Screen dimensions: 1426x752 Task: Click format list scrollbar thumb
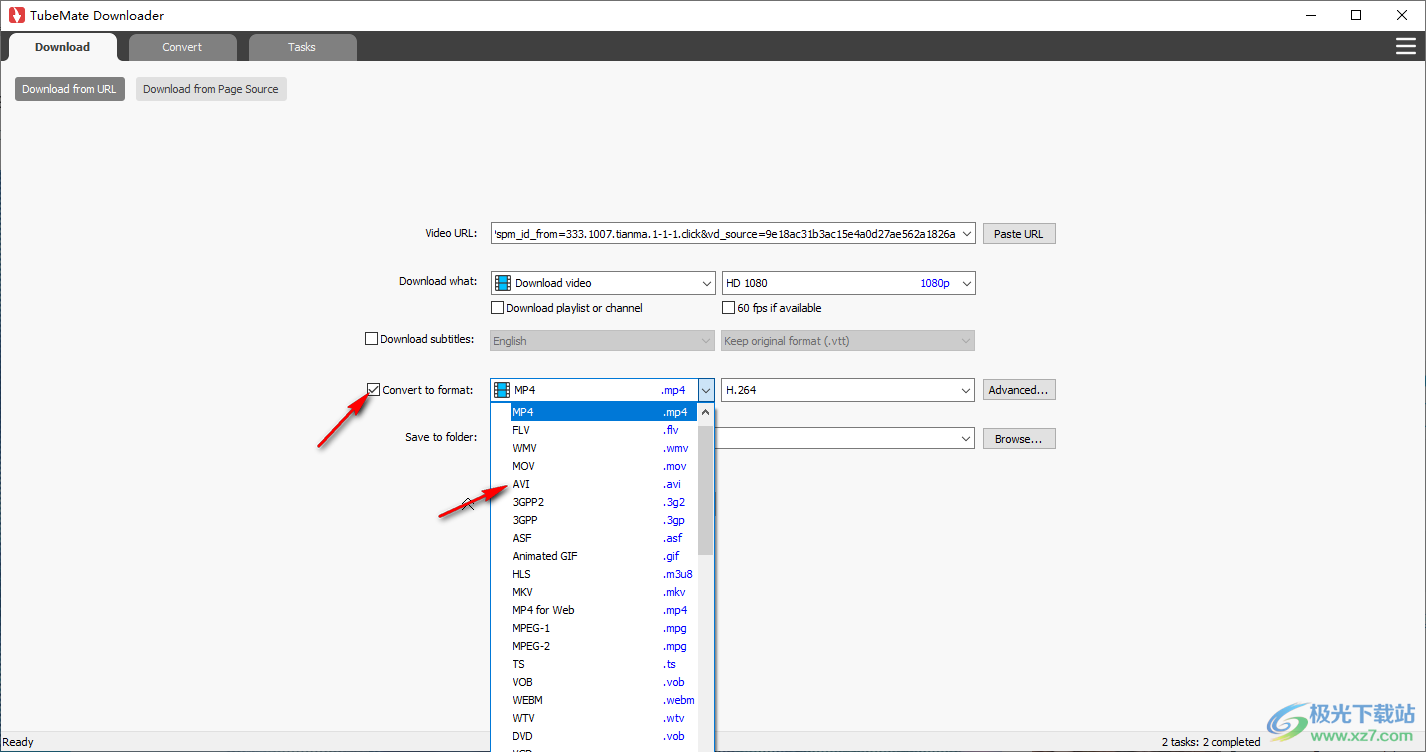tap(705, 488)
